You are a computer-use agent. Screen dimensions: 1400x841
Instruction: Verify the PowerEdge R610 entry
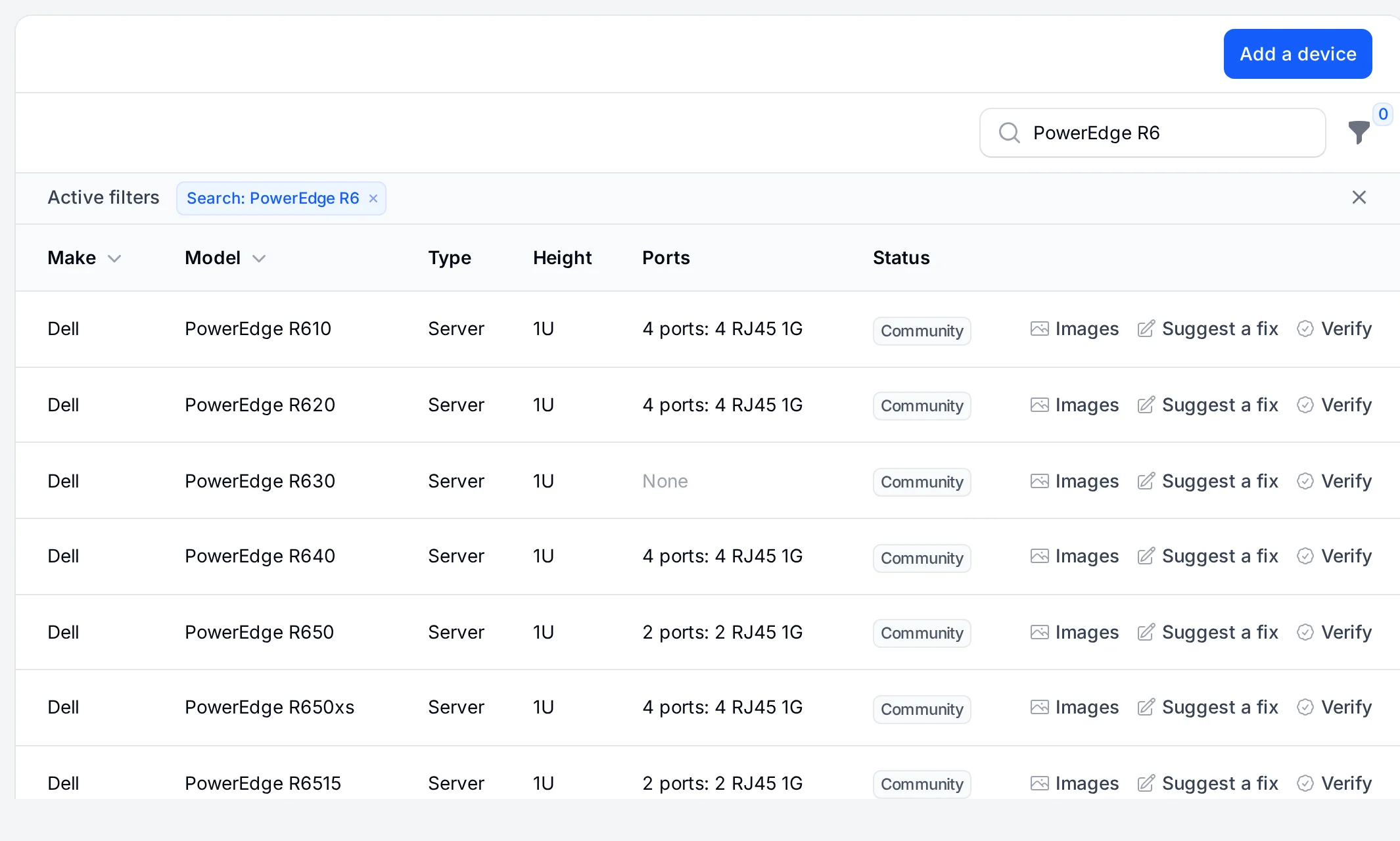pyautogui.click(x=1334, y=329)
